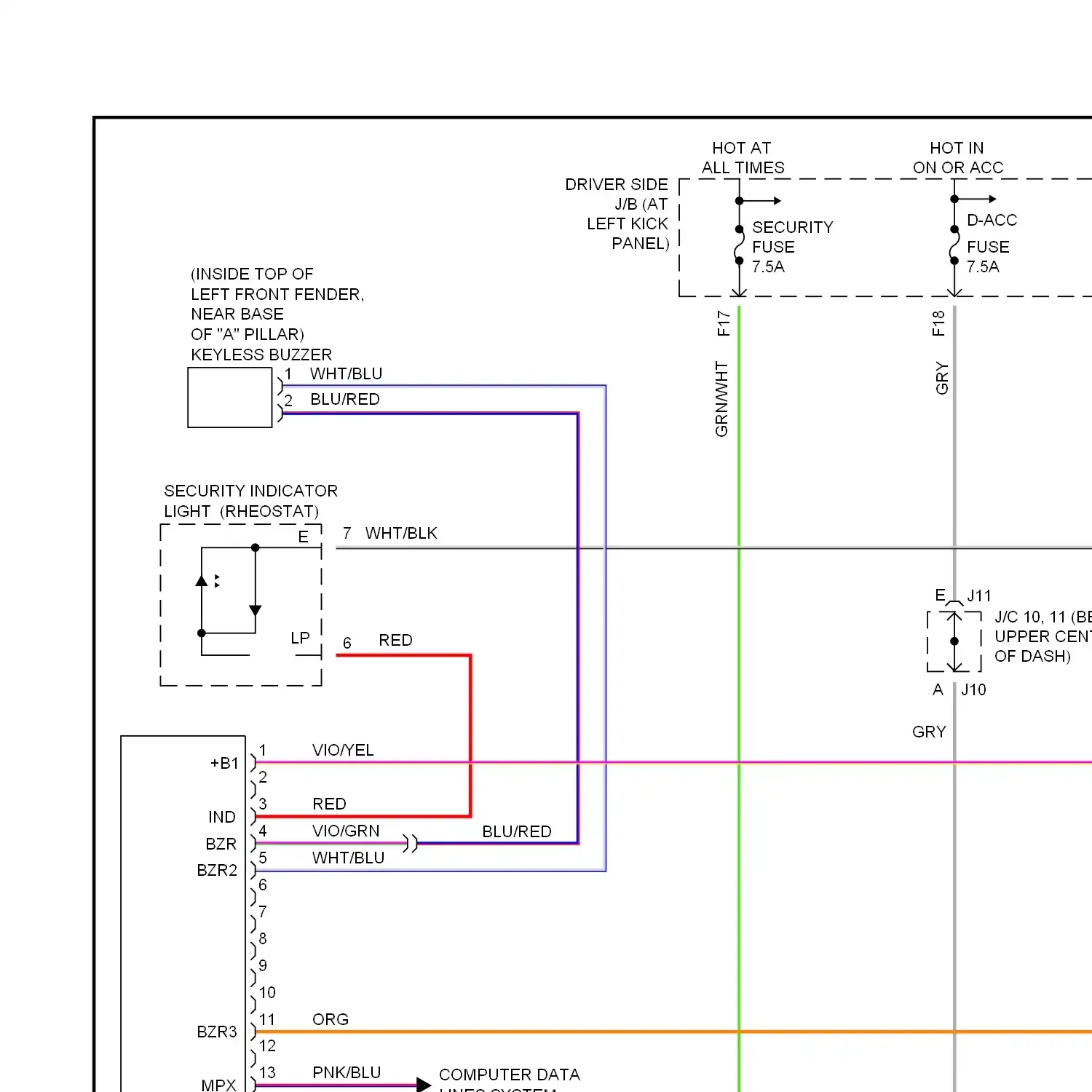Click BLU/RED label next to inline connector
This screenshot has height=1092, width=1092.
[517, 831]
